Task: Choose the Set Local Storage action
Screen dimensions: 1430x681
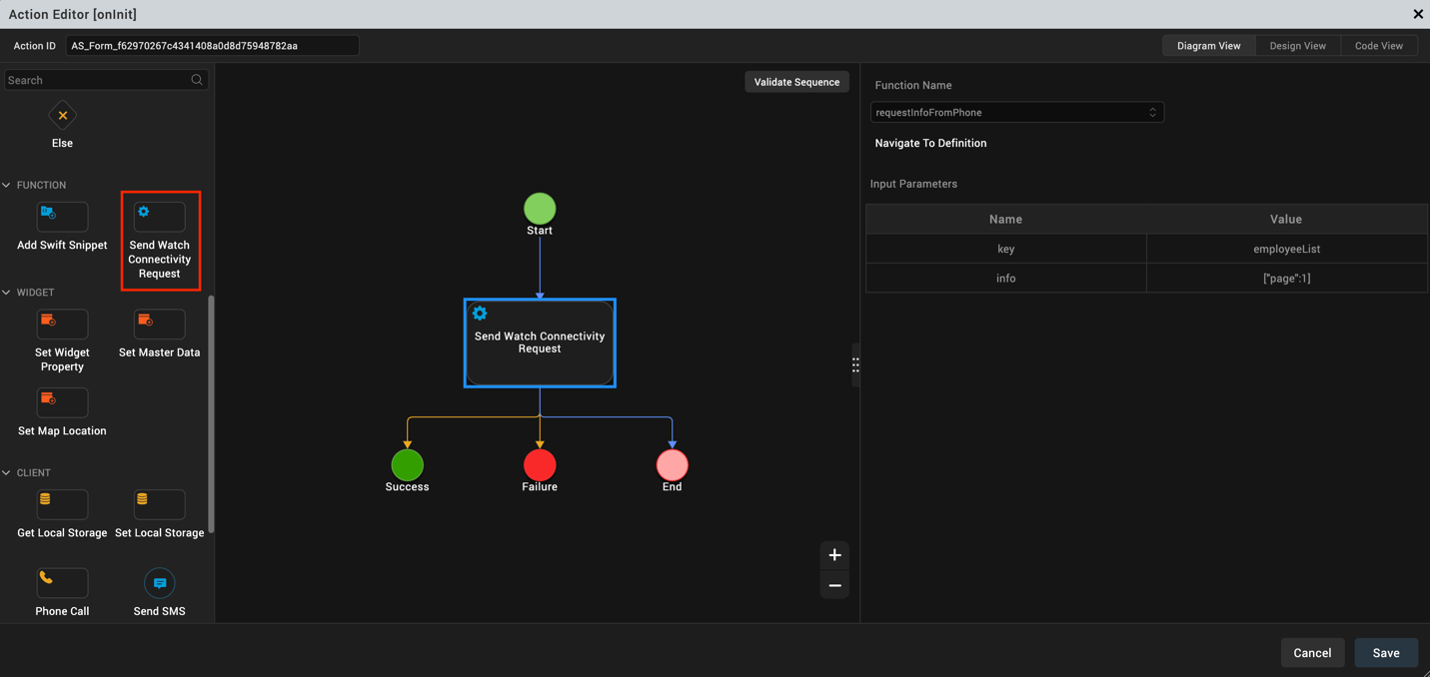Action: [160, 505]
